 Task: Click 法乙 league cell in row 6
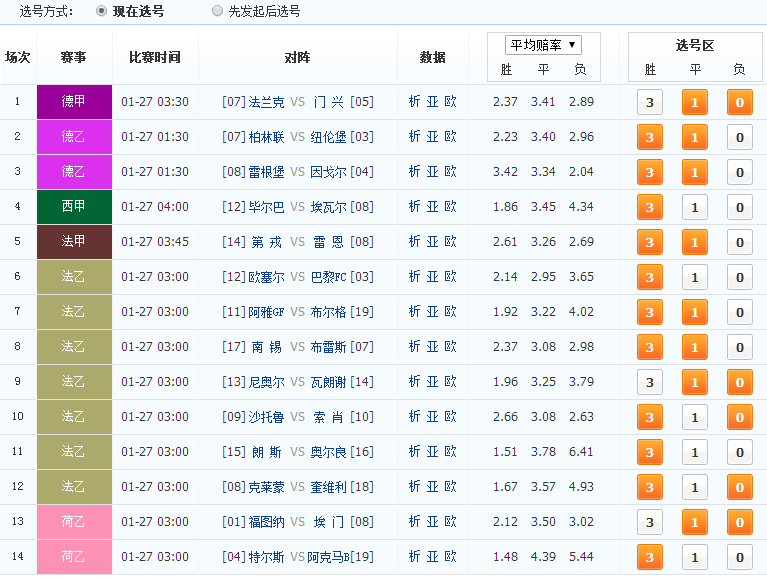[x=74, y=277]
